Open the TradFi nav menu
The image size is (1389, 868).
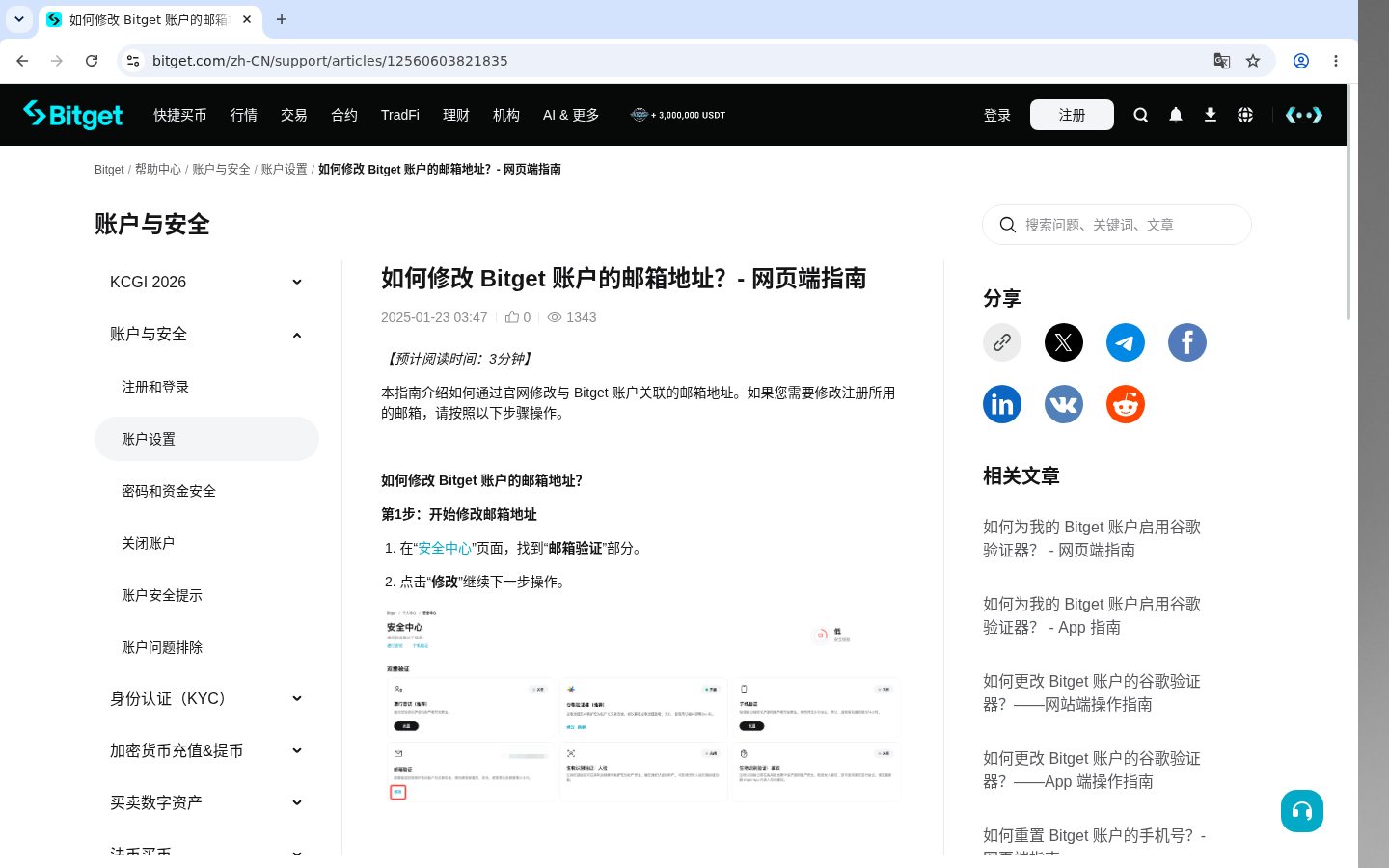pos(400,115)
